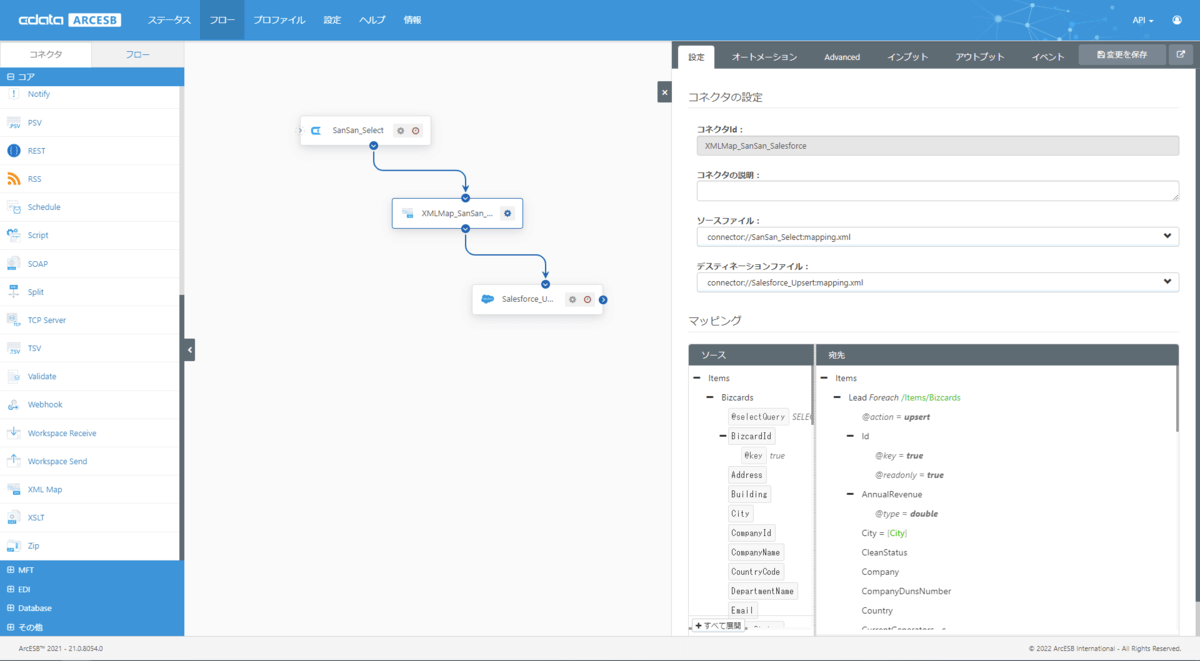This screenshot has height=661, width=1200.
Task: Select the XML Map connector icon
Action: pos(14,489)
